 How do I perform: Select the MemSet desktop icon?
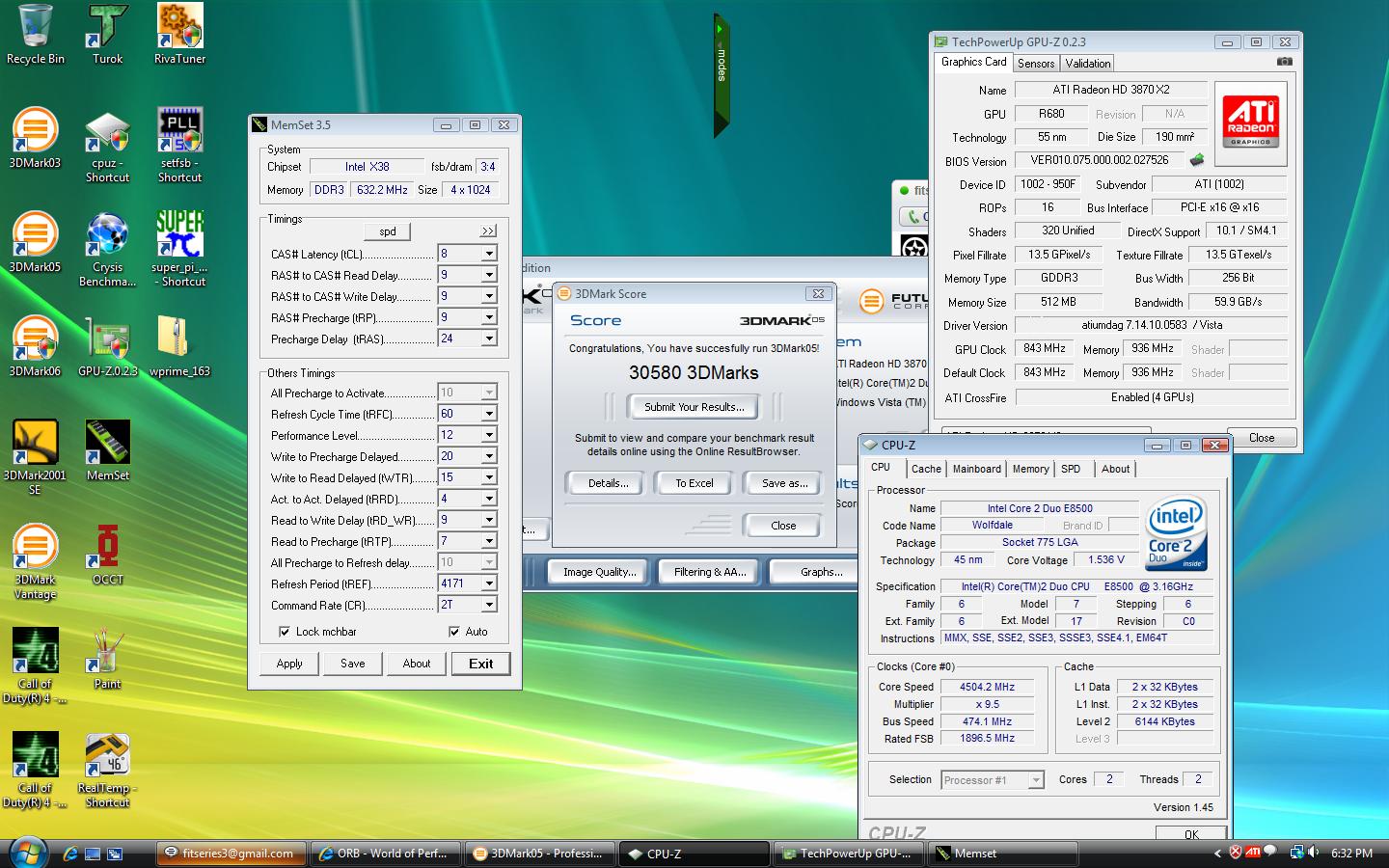(x=107, y=450)
